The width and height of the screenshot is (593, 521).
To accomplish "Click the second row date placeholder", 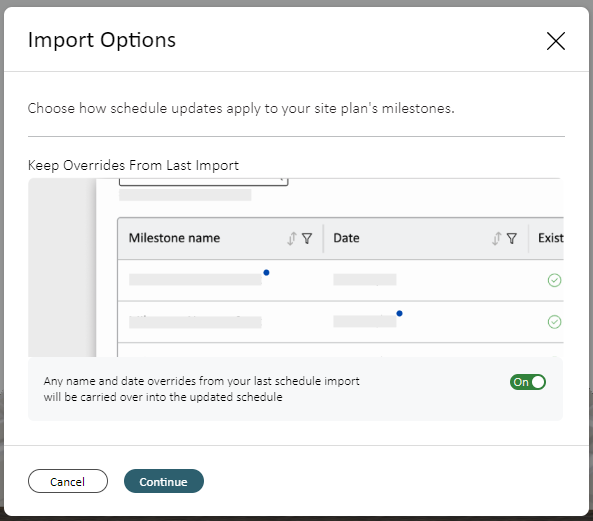I will click(x=365, y=321).
